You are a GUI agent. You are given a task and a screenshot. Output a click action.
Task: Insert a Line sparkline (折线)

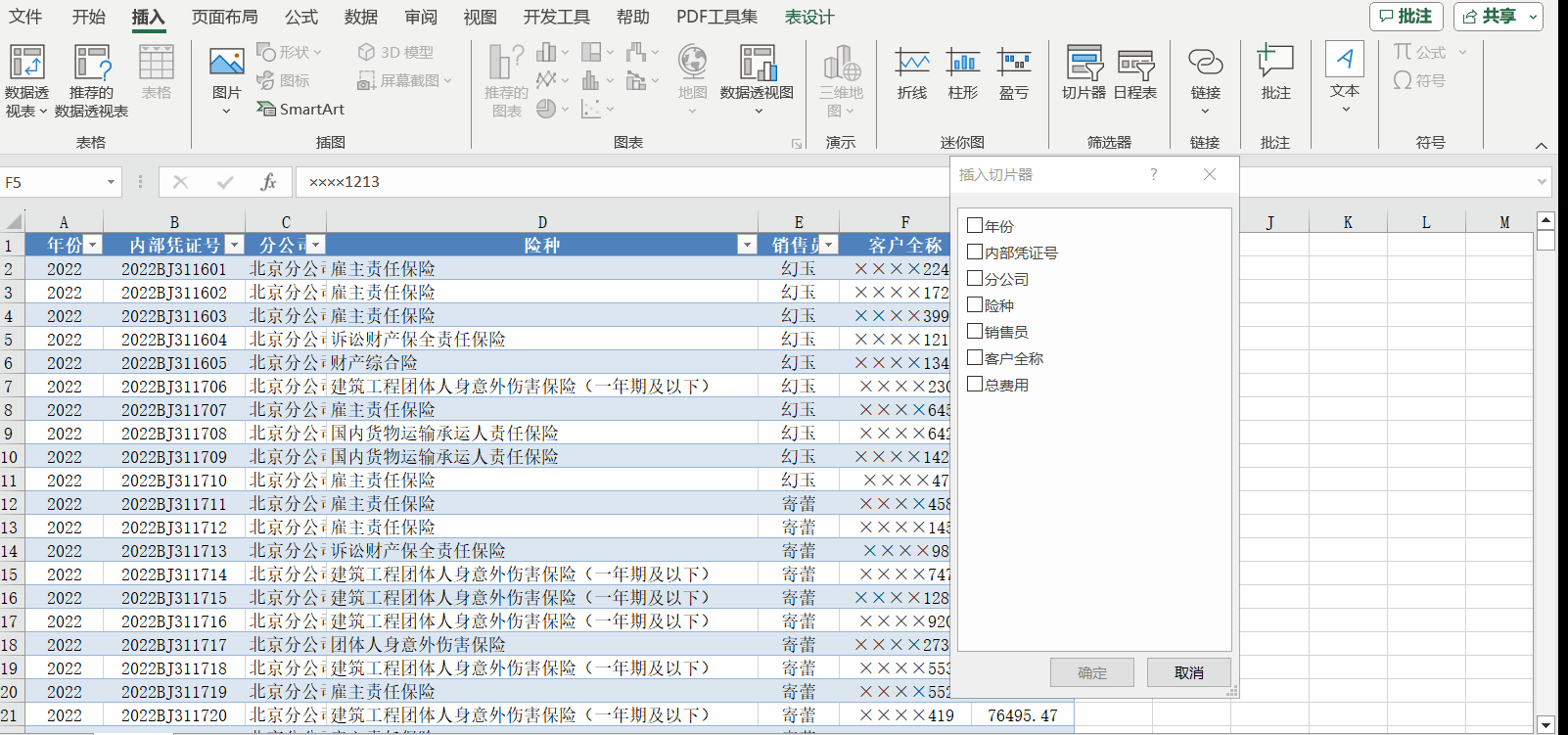(912, 65)
